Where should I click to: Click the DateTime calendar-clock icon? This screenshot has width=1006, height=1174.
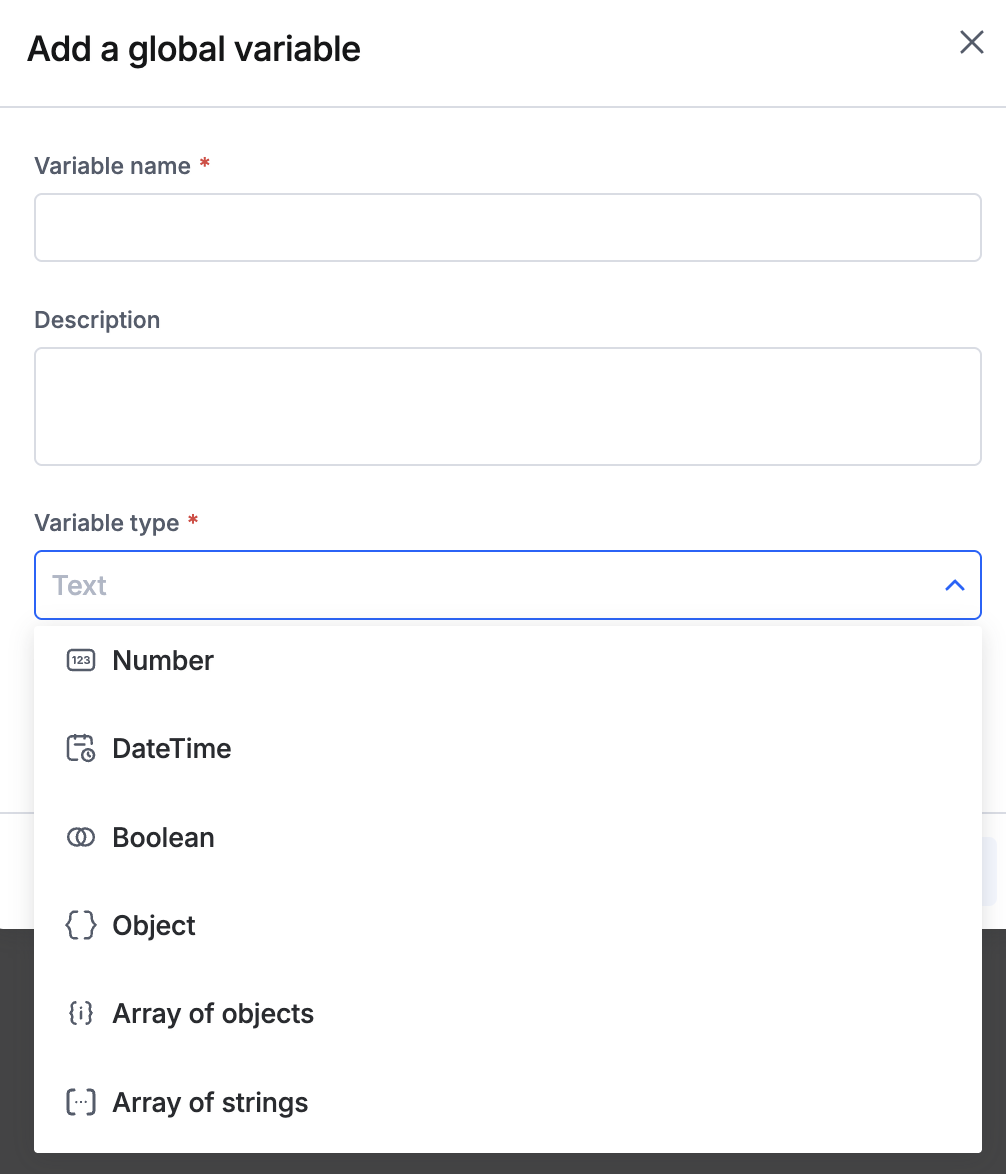pos(80,748)
